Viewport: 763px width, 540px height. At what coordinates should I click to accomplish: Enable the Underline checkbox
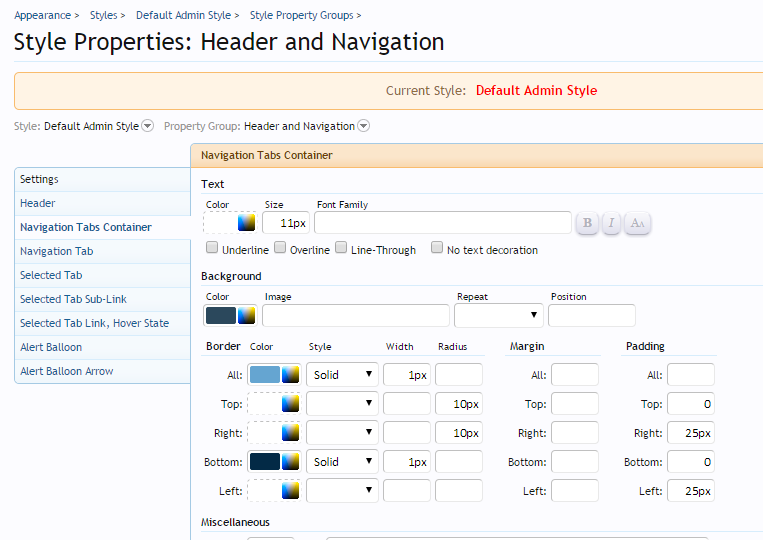(x=212, y=248)
